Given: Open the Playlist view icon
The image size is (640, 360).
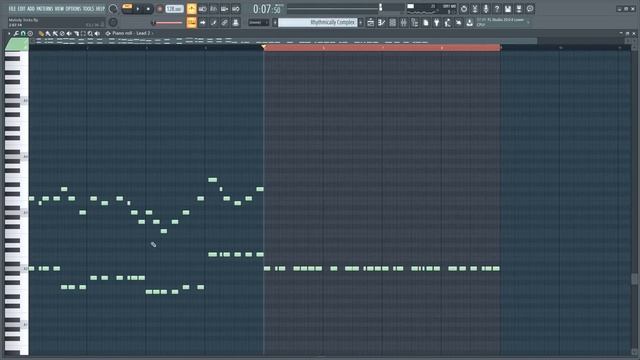Looking at the screenshot, I should tap(371, 23).
